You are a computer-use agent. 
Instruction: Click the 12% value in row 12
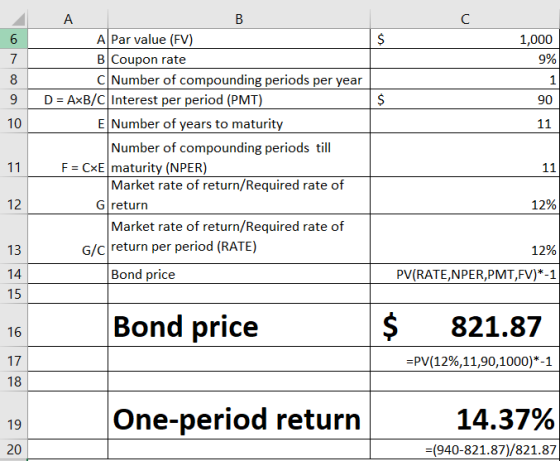465,195
